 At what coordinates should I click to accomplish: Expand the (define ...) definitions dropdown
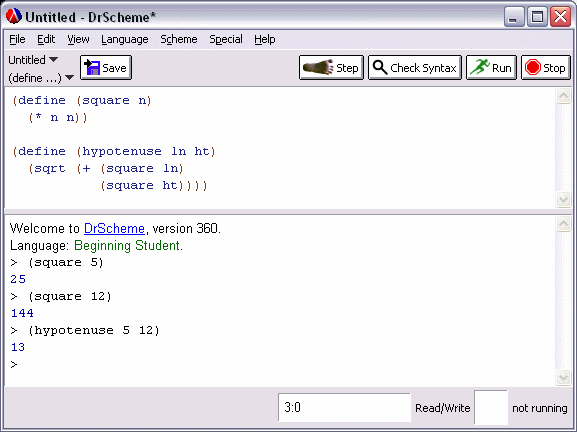(41, 78)
